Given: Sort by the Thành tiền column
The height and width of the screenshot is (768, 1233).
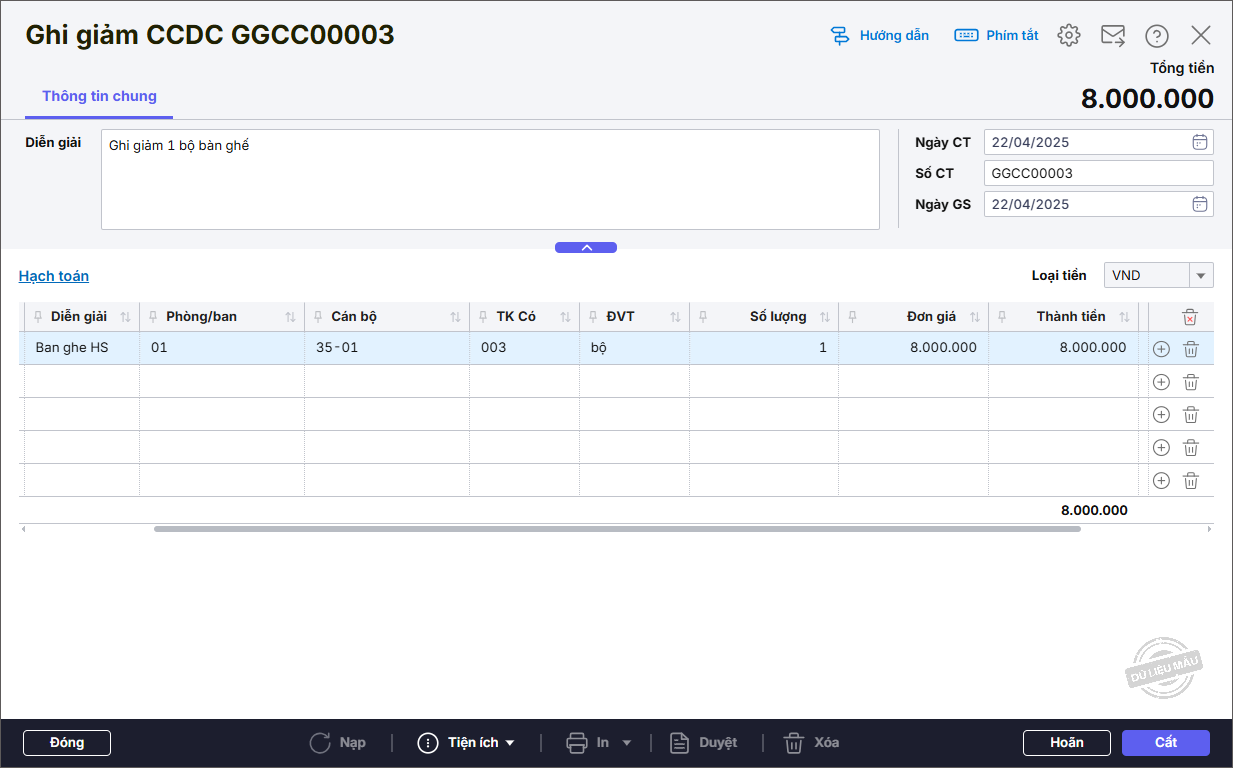Looking at the screenshot, I should tap(1124, 317).
